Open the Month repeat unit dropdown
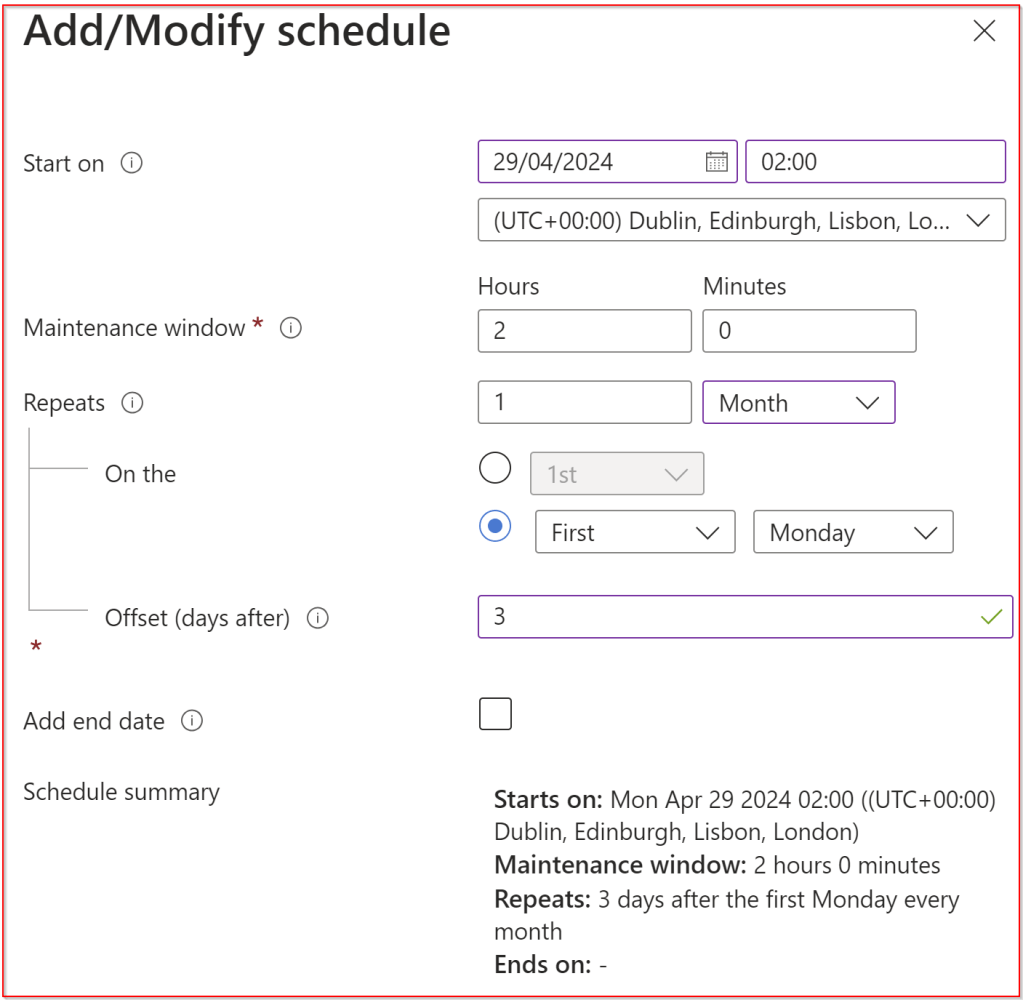The height and width of the screenshot is (1000, 1023). (798, 403)
